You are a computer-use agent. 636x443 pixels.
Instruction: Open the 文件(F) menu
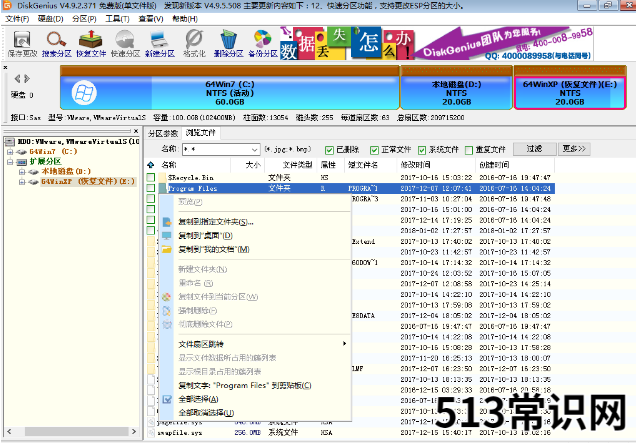click(x=17, y=19)
